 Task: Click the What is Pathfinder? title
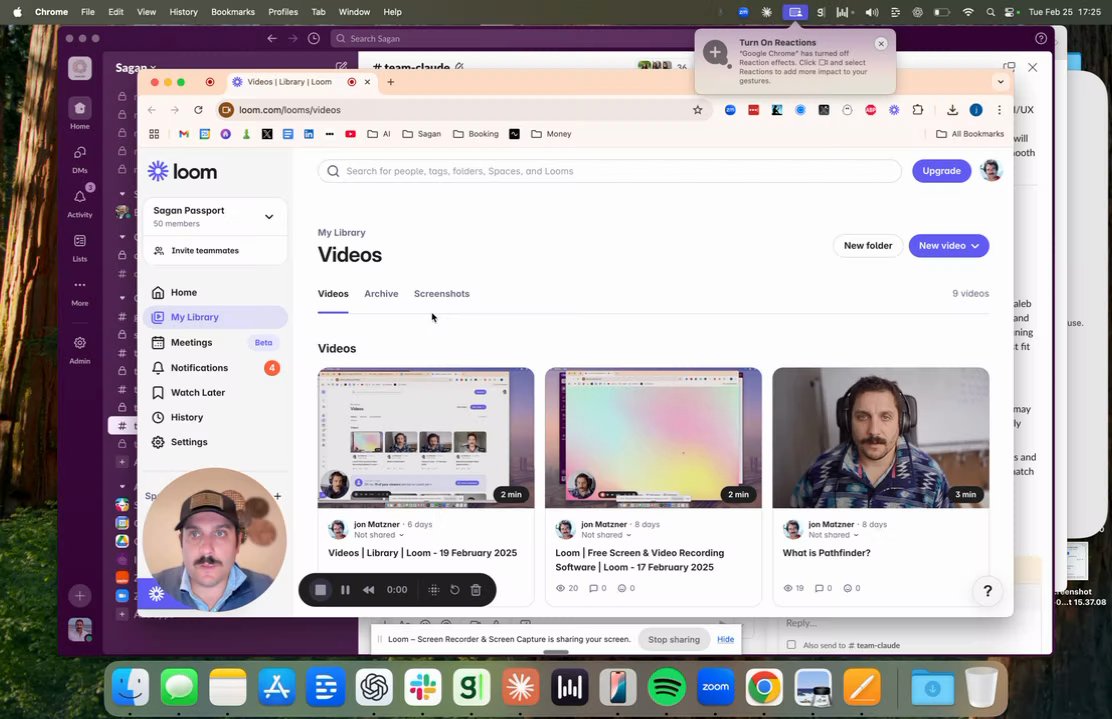pyautogui.click(x=826, y=553)
